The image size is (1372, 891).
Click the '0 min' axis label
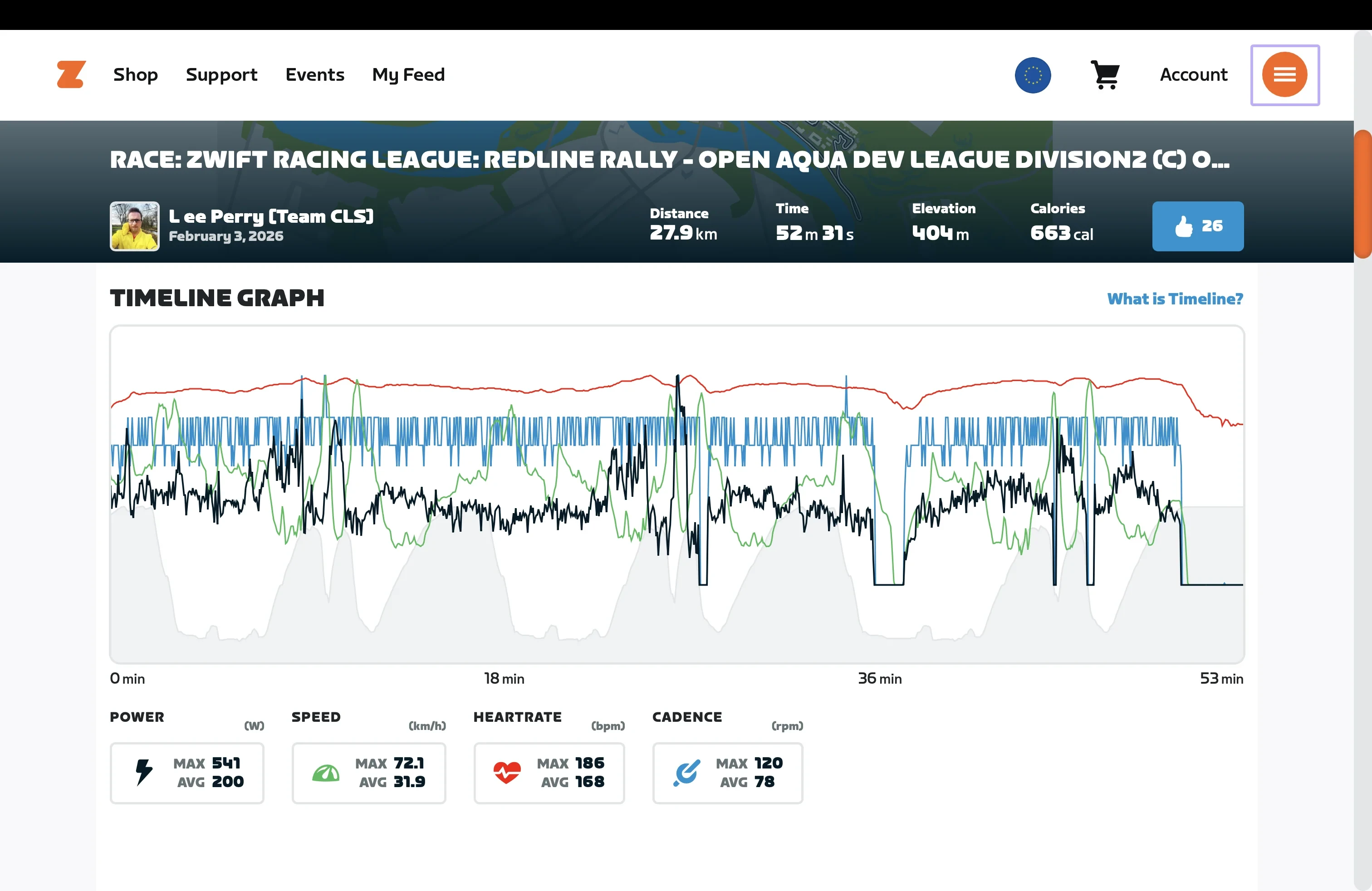click(127, 678)
